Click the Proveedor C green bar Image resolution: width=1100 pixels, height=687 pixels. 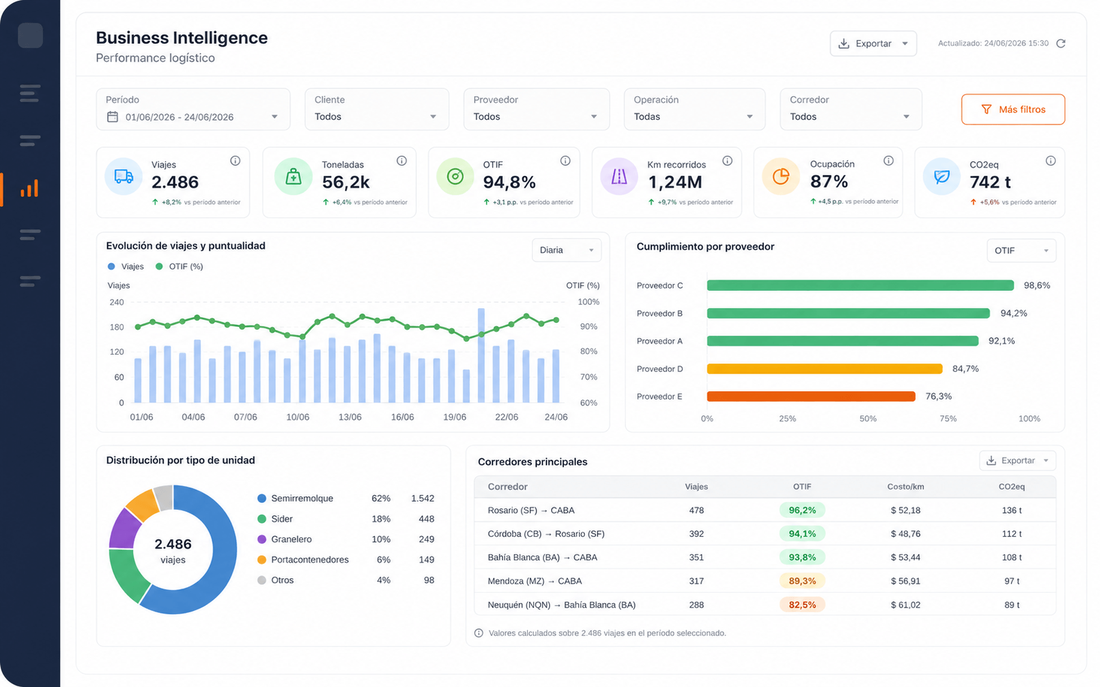pyautogui.click(x=860, y=285)
